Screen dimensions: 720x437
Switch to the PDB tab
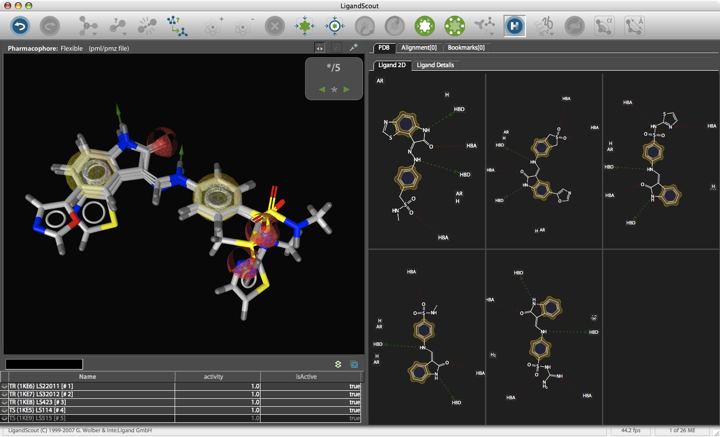tap(384, 47)
